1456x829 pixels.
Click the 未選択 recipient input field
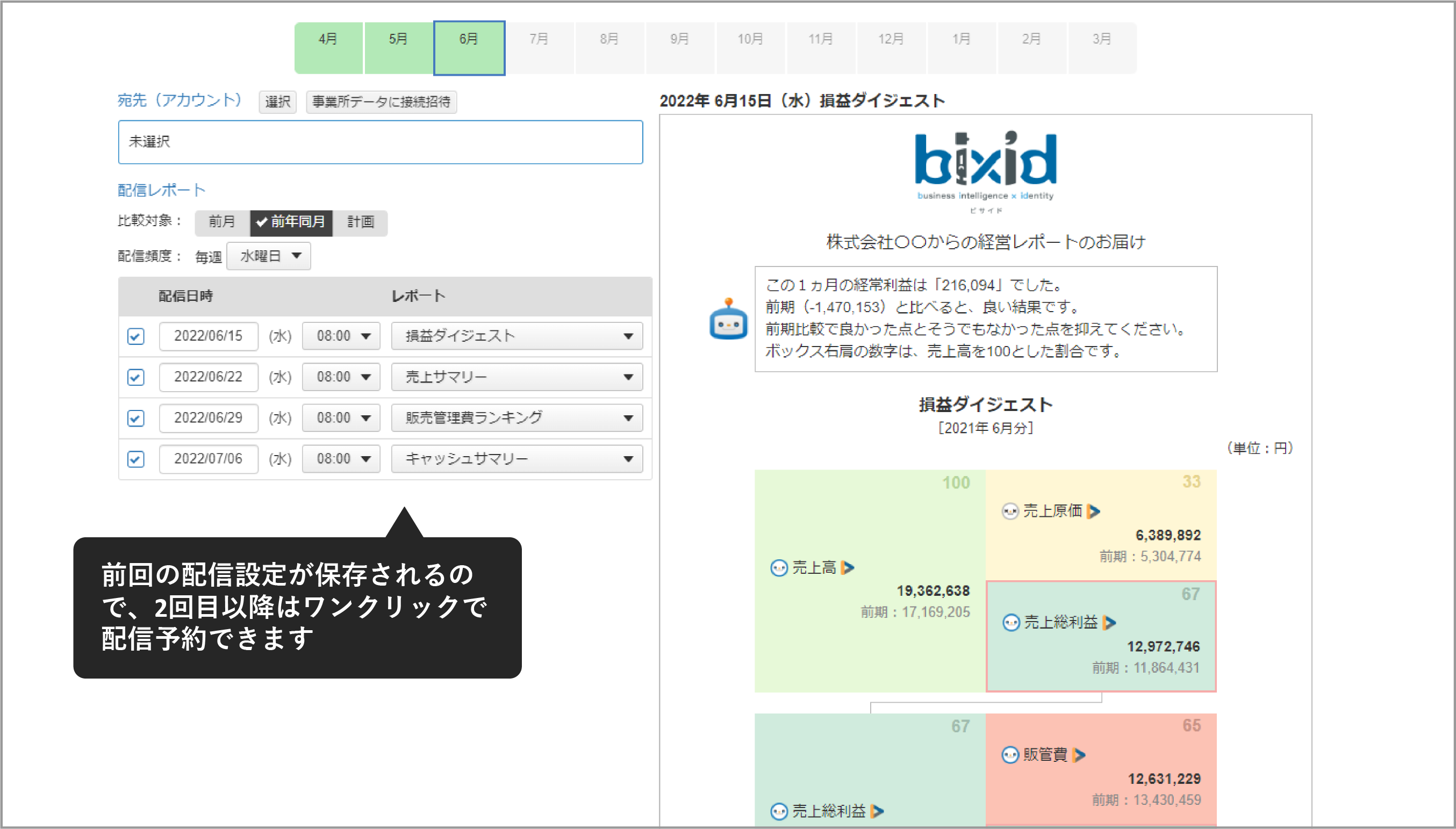point(381,142)
